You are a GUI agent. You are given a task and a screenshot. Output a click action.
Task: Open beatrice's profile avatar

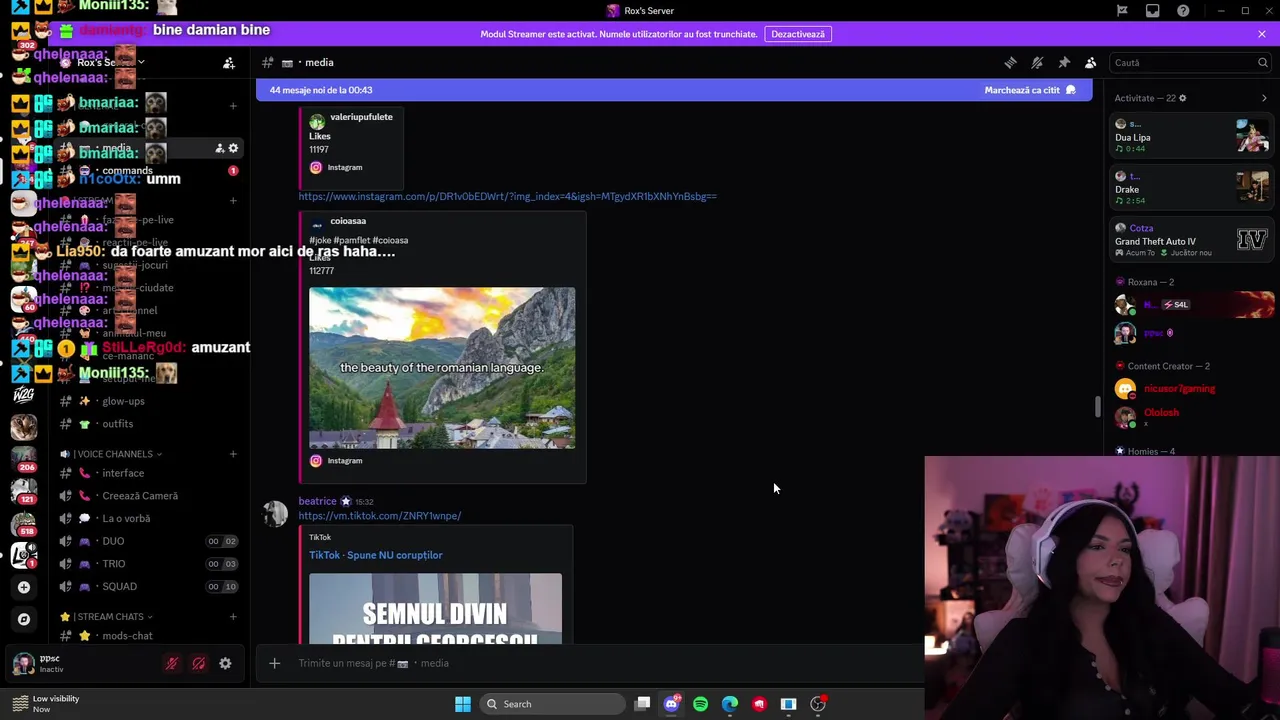(275, 514)
